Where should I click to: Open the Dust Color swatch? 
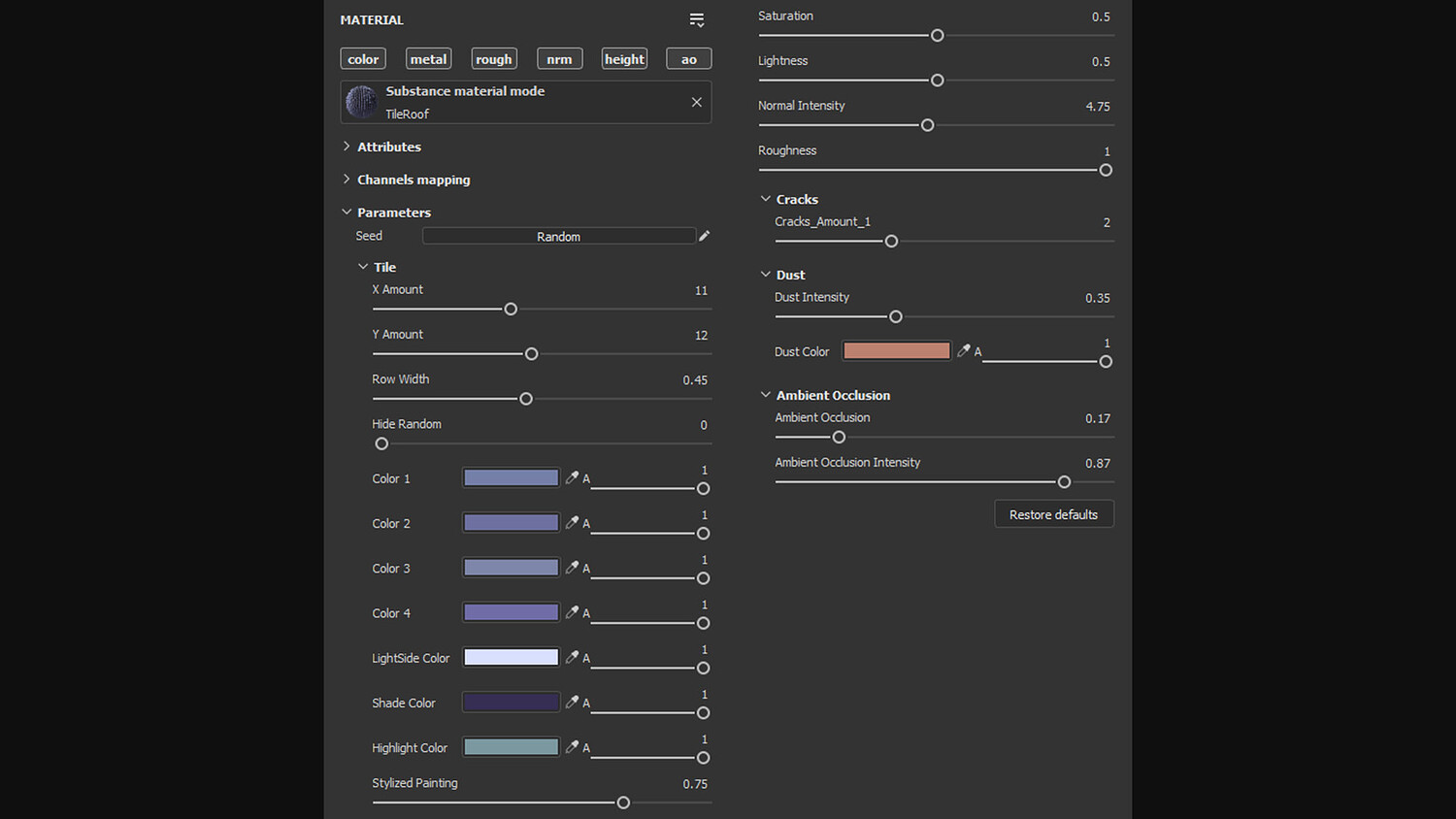896,350
